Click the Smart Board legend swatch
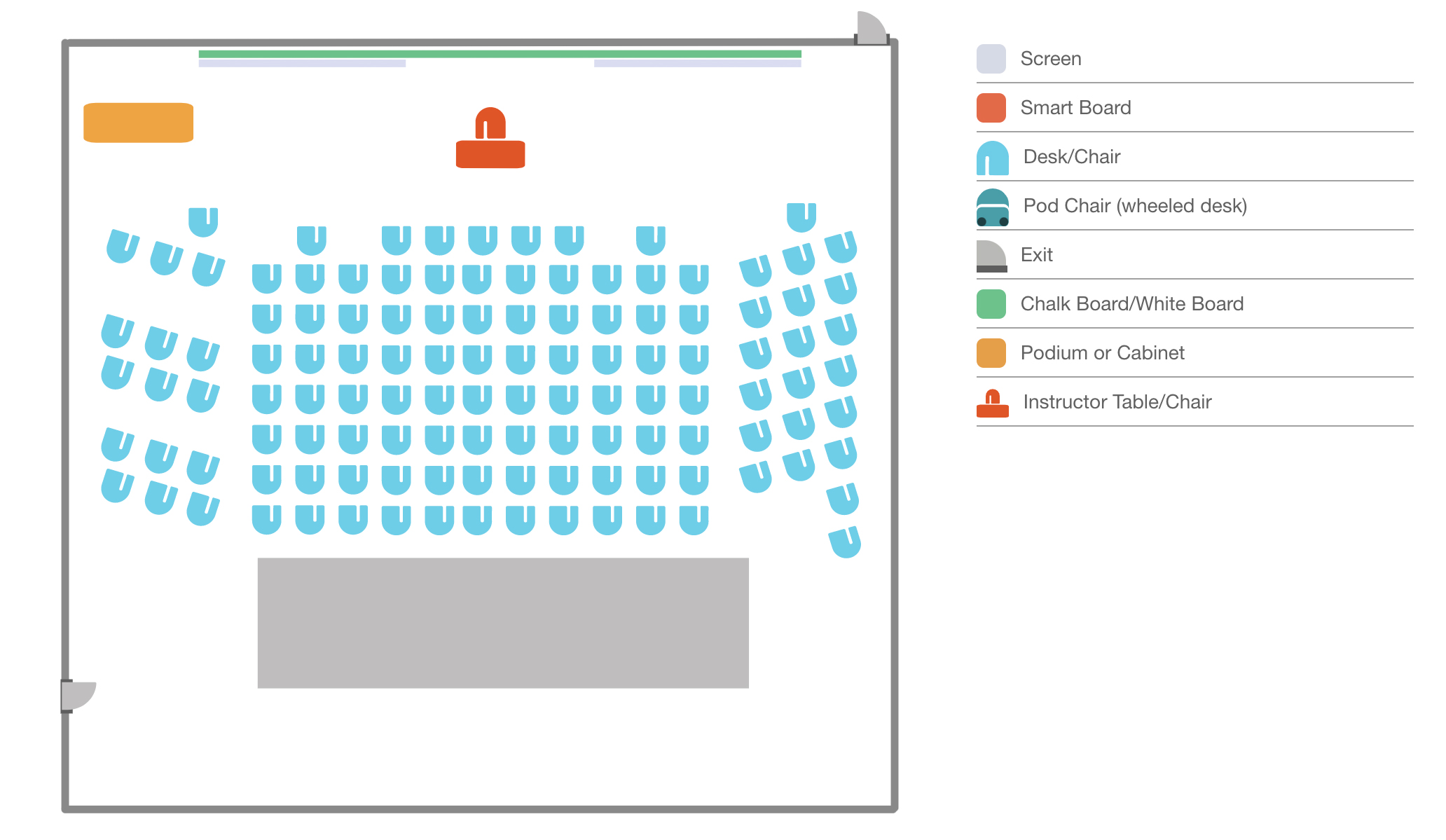The width and height of the screenshot is (1446, 840). (x=991, y=108)
